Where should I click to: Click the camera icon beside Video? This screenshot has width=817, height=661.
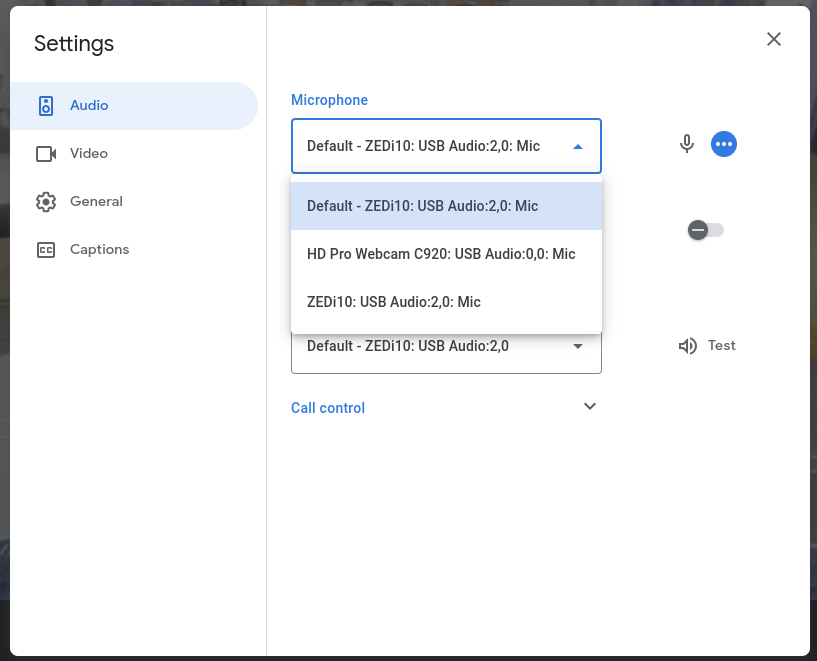(x=46, y=154)
